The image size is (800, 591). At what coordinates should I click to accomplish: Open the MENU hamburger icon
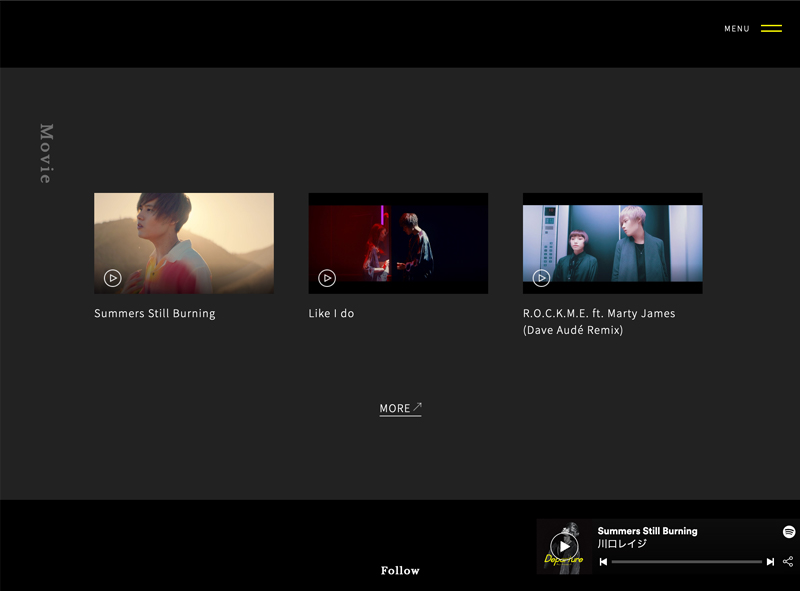click(x=771, y=29)
